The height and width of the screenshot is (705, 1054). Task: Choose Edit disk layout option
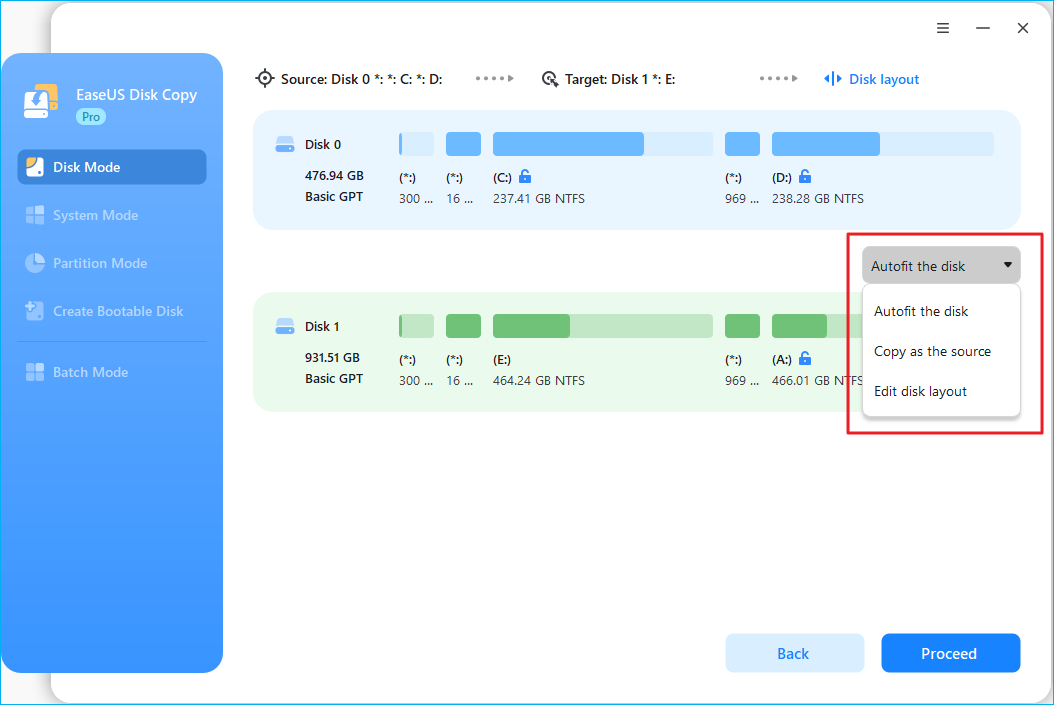941,391
